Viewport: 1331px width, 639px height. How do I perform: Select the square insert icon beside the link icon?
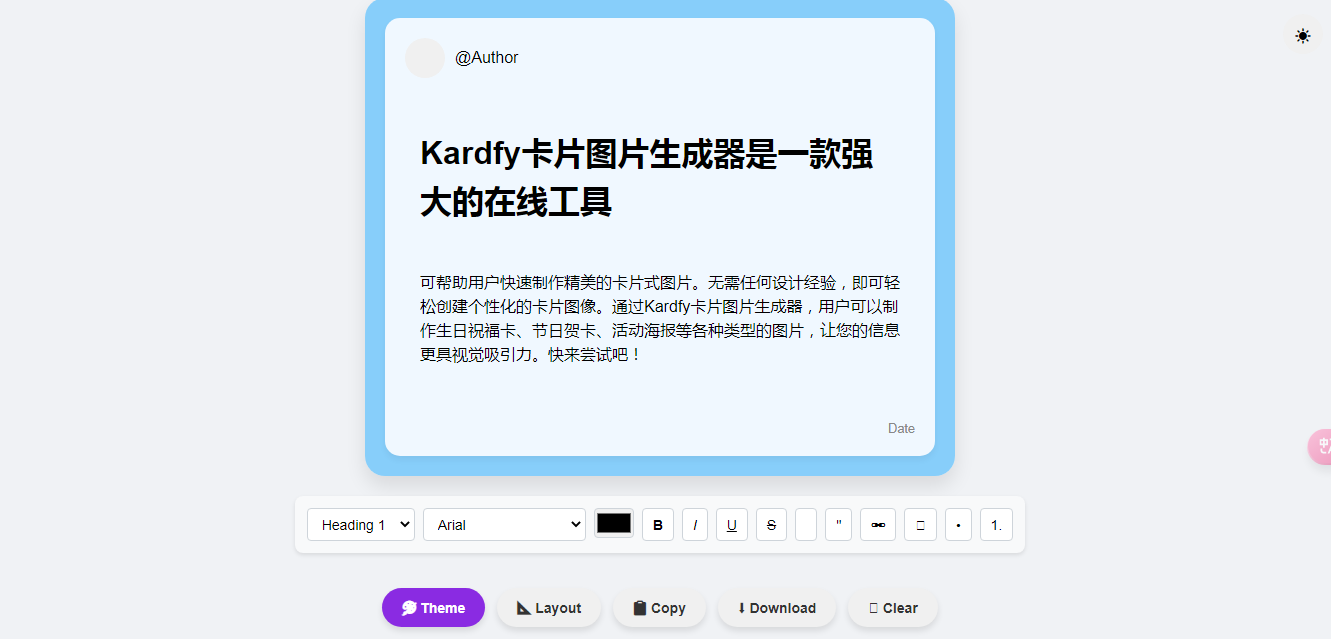pos(920,524)
